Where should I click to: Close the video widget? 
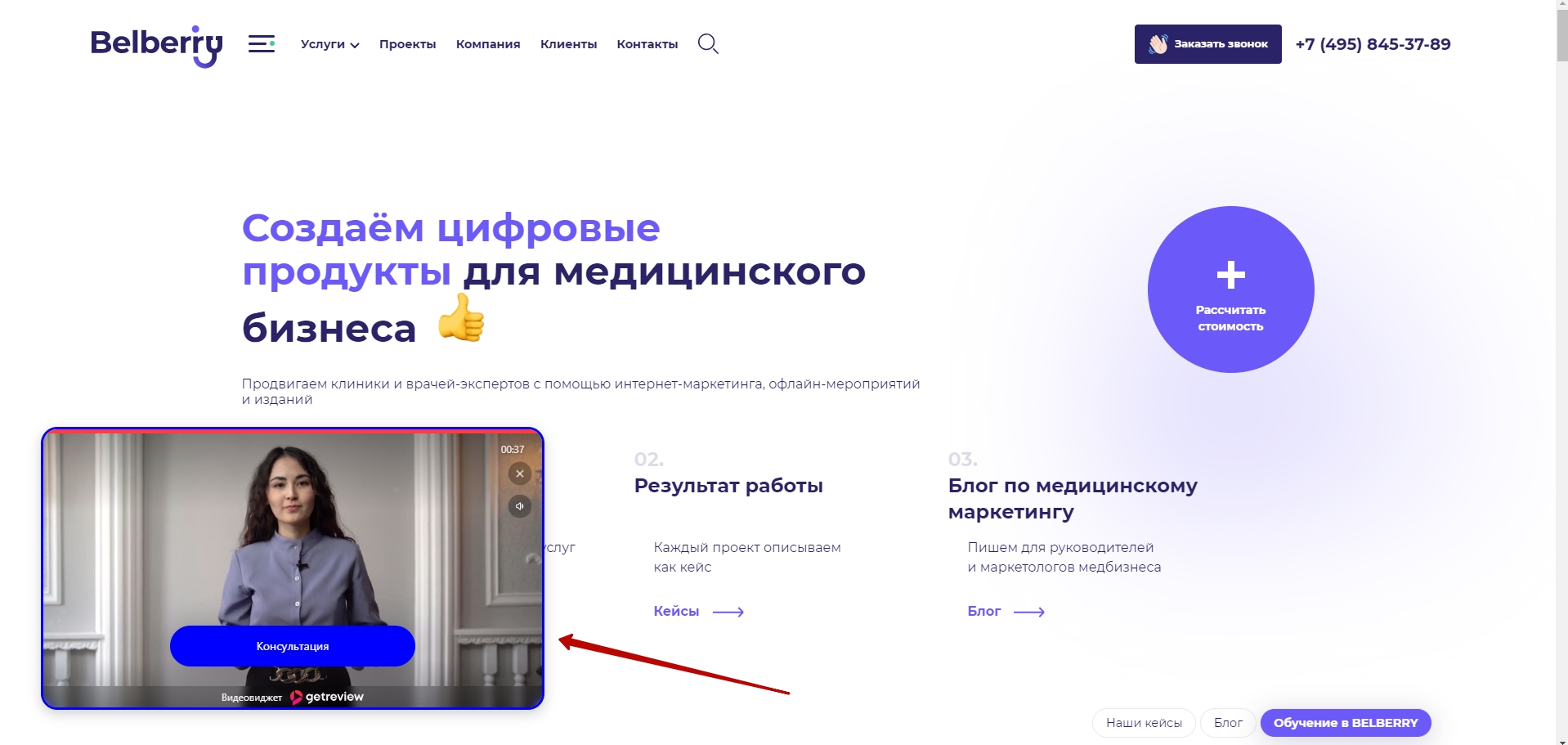pos(520,473)
